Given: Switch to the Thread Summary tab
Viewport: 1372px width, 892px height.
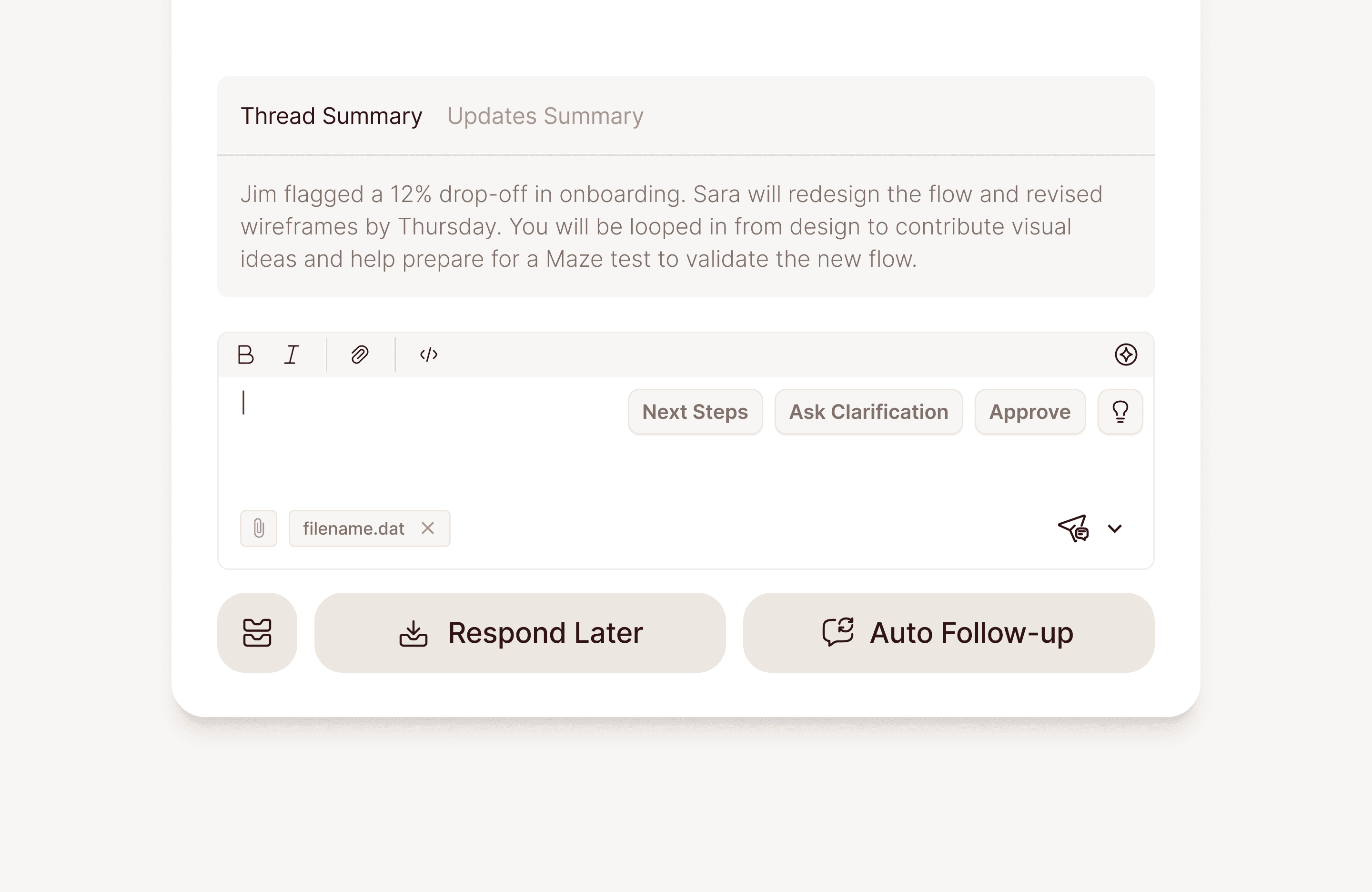Looking at the screenshot, I should point(331,116).
